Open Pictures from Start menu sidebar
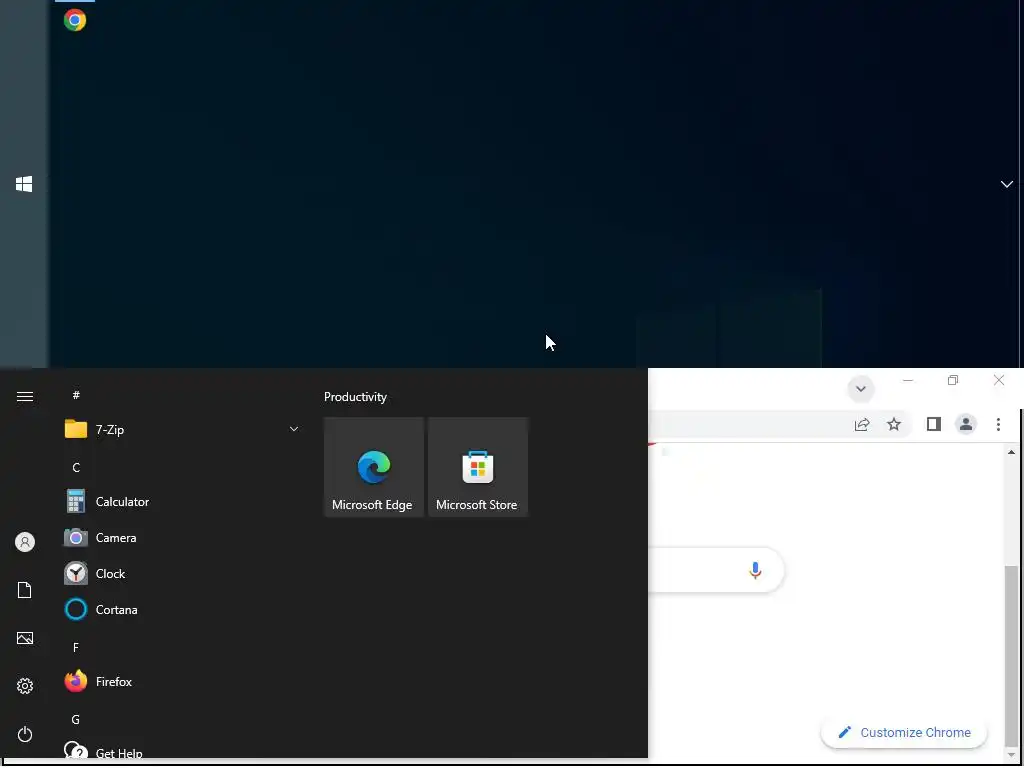The width and height of the screenshot is (1024, 768). [25, 638]
